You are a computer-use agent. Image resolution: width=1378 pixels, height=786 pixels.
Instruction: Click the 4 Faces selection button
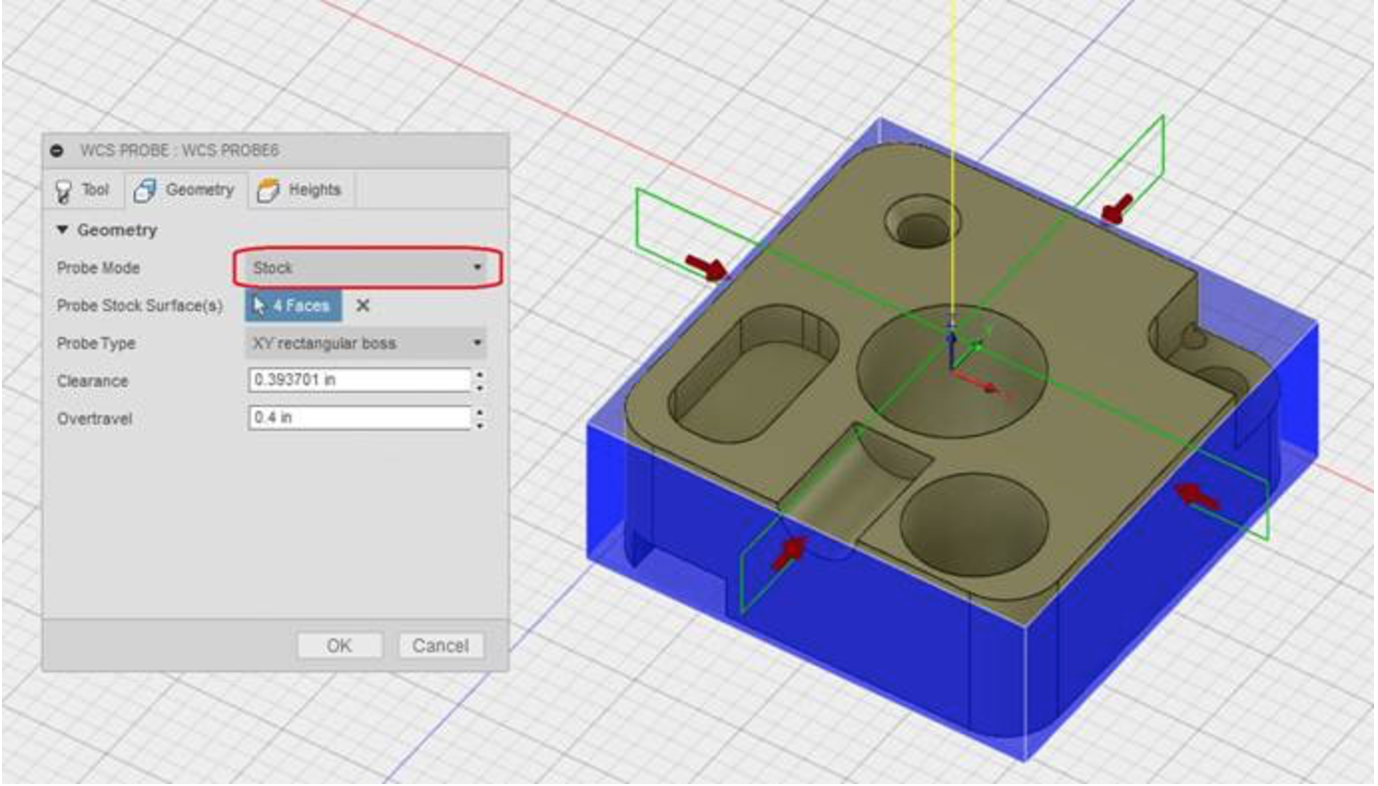tap(293, 306)
